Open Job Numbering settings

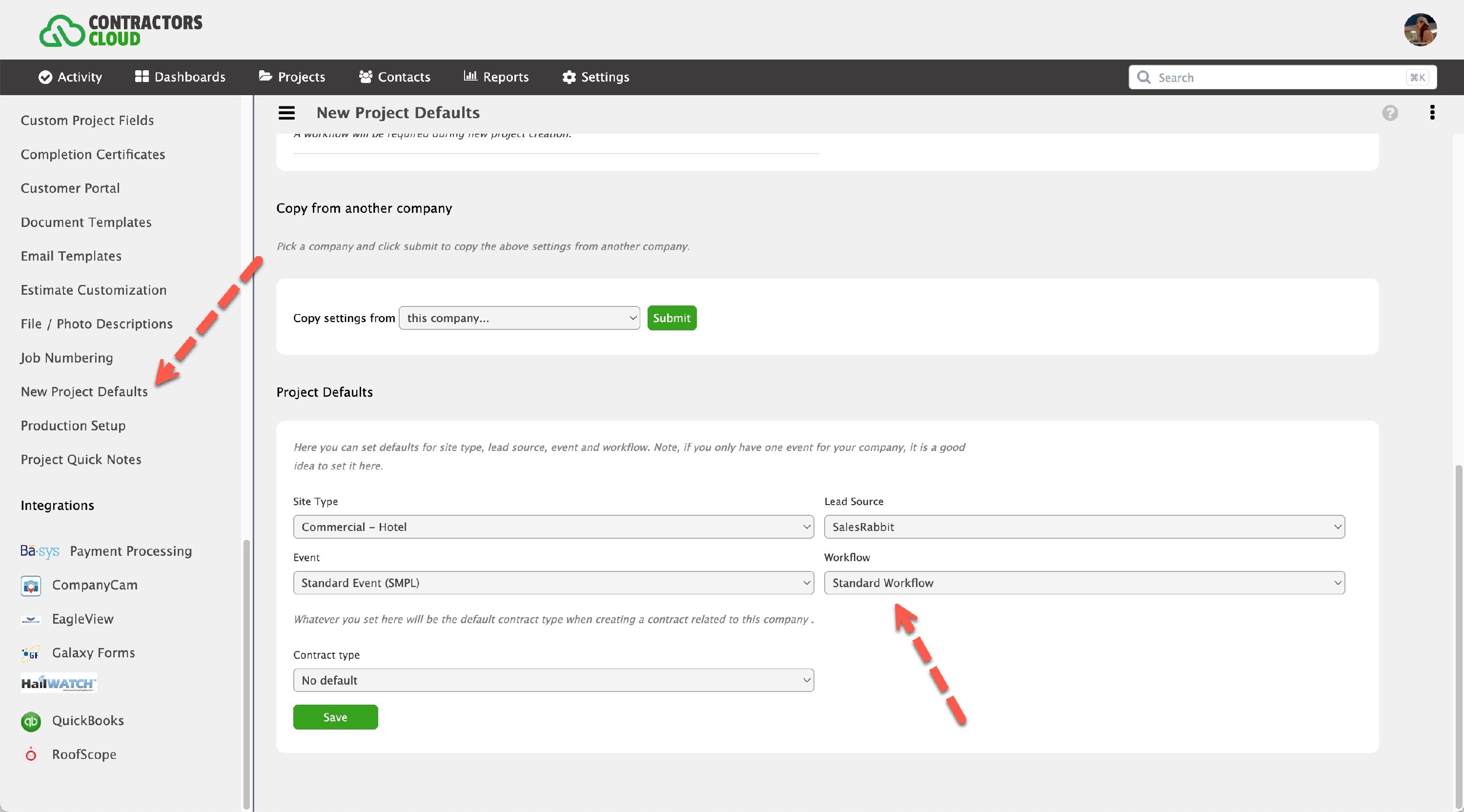(x=67, y=358)
